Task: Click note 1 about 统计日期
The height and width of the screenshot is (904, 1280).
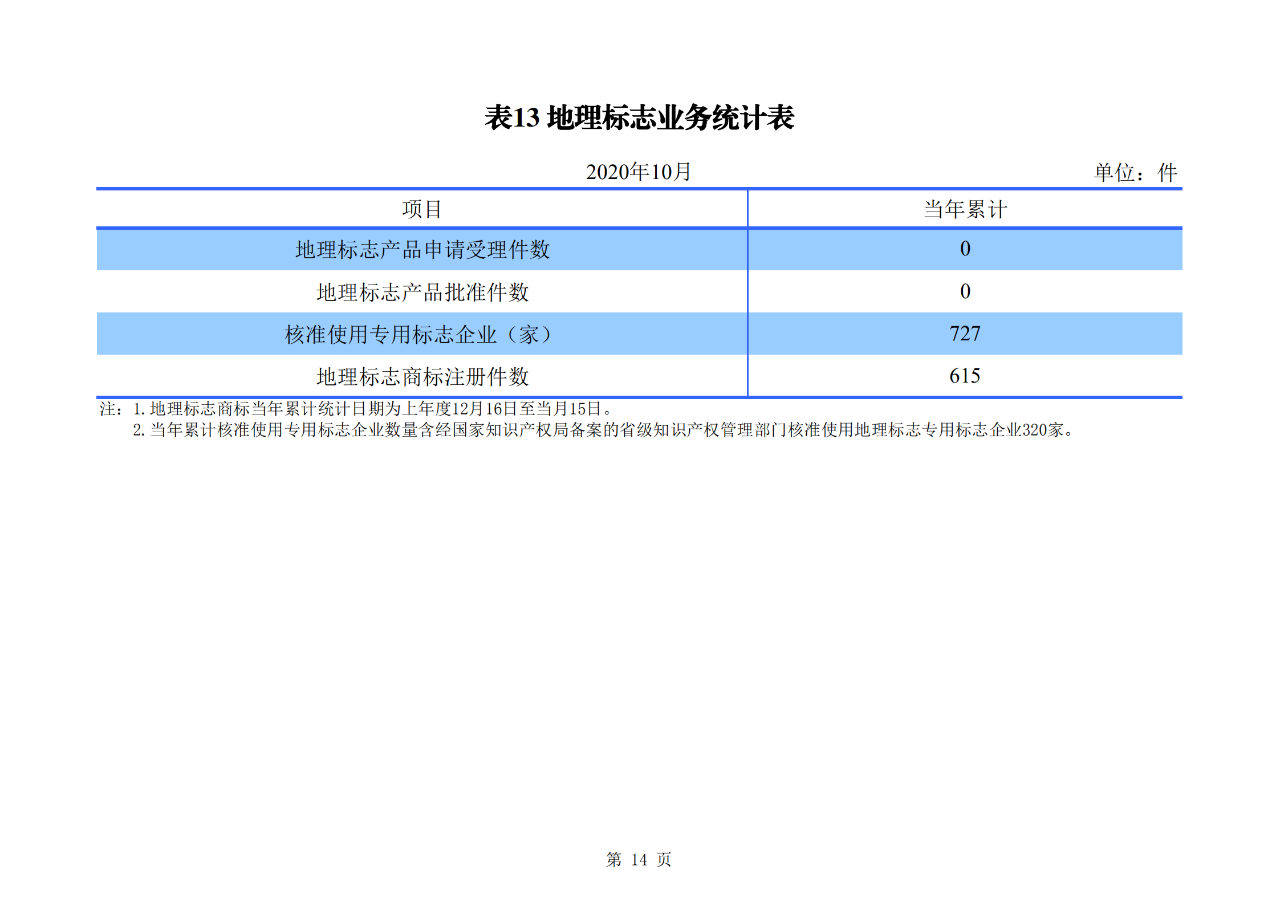Action: [372, 409]
